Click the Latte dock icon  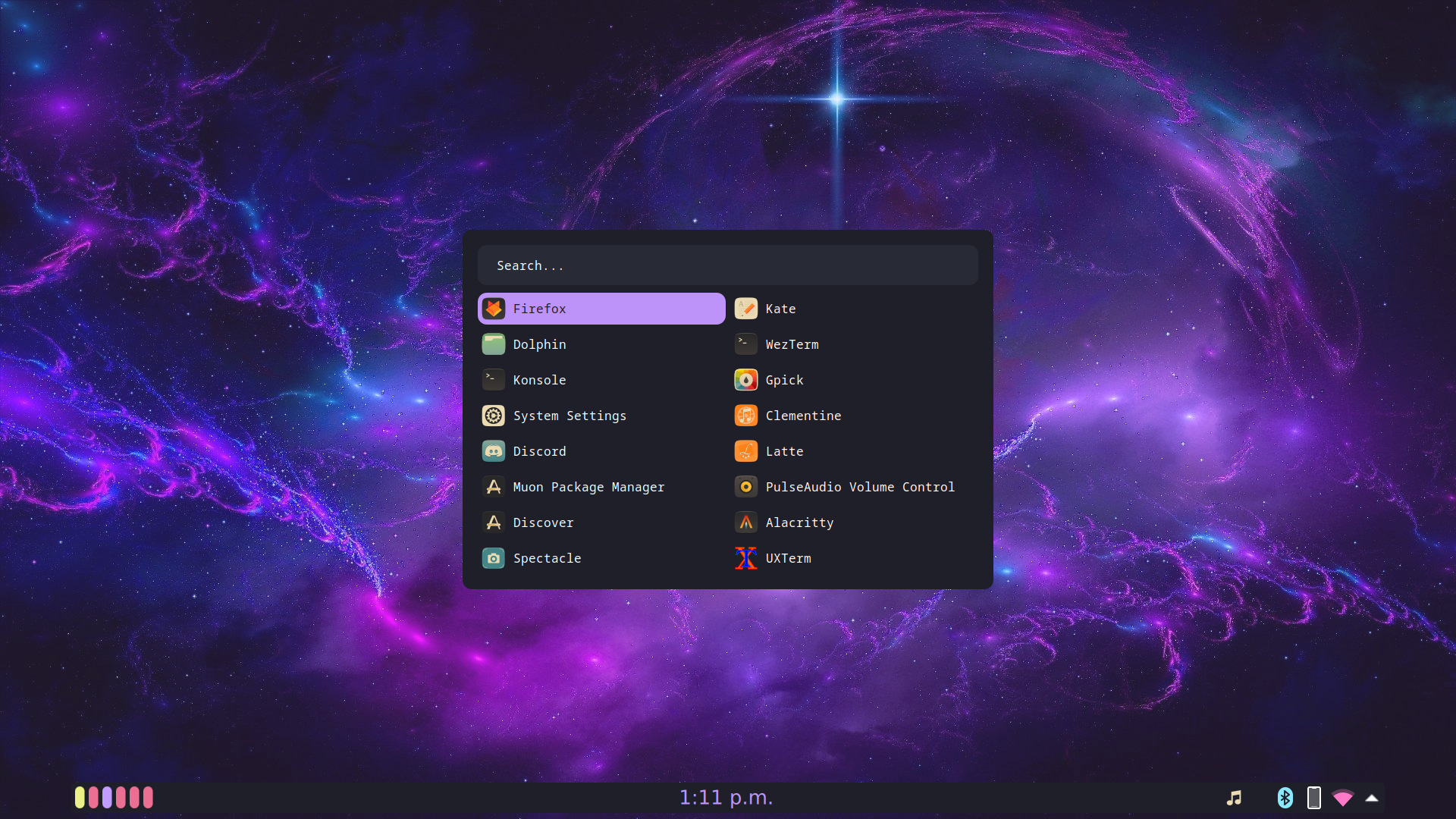tap(746, 451)
